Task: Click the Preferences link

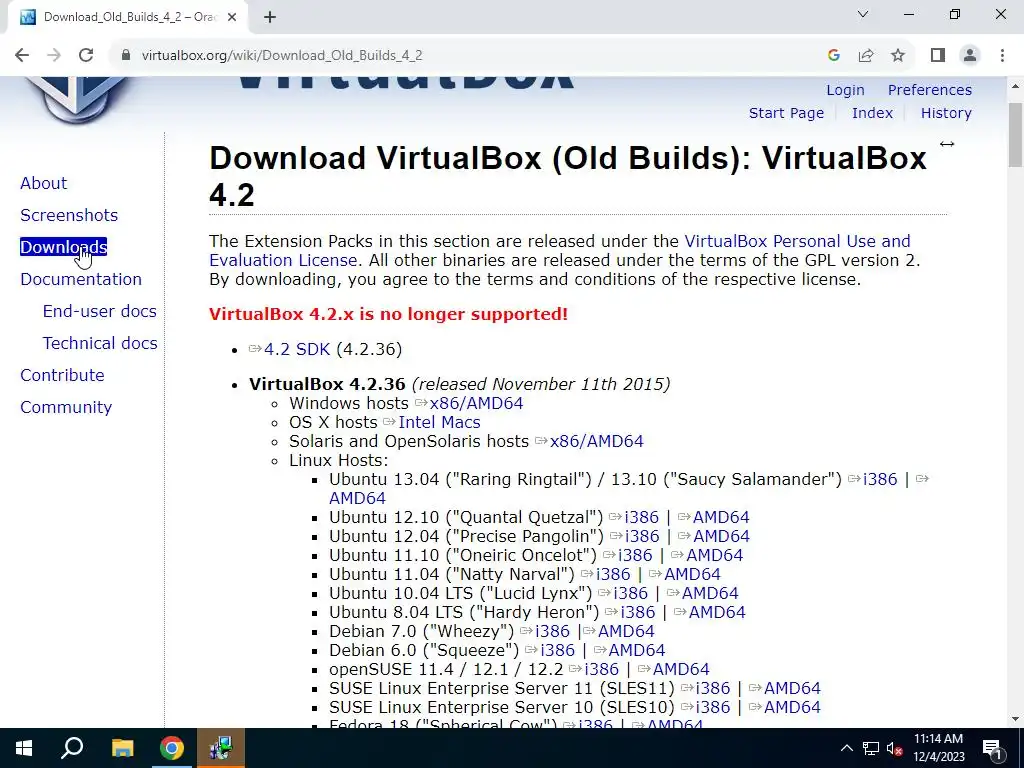Action: [x=929, y=90]
